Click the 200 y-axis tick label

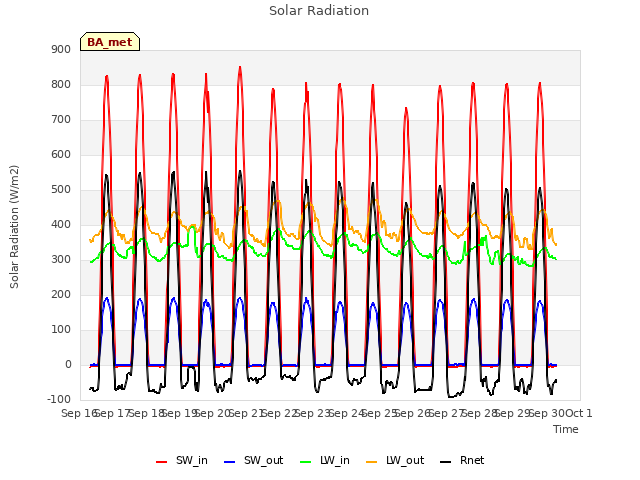61,295
